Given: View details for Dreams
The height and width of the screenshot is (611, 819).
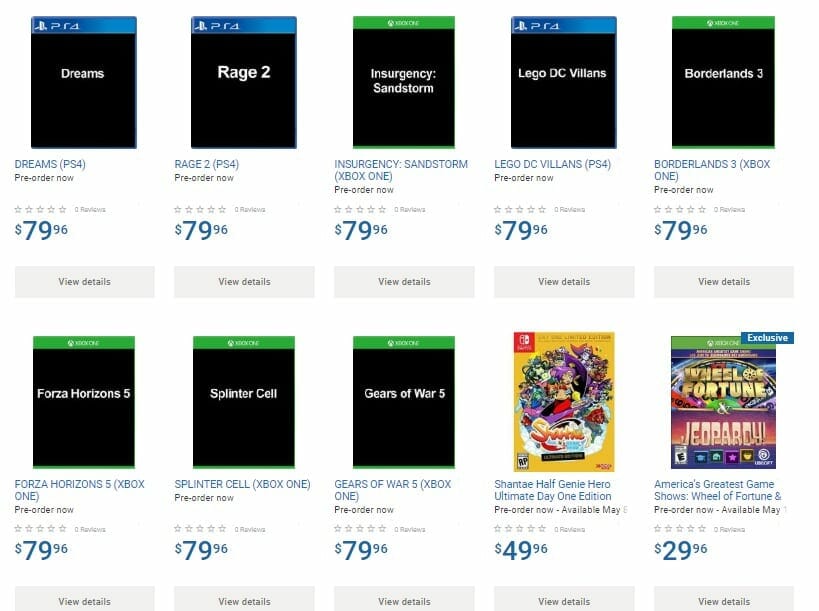Looking at the screenshot, I should pos(84,282).
